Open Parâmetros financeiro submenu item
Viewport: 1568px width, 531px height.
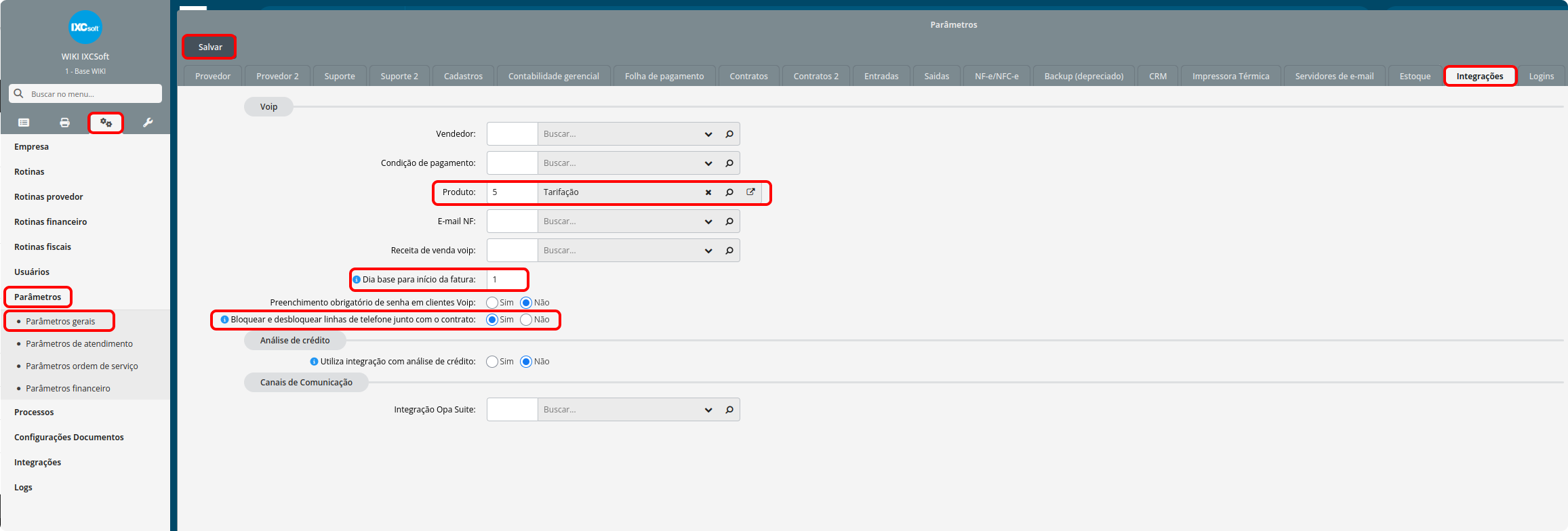point(68,389)
